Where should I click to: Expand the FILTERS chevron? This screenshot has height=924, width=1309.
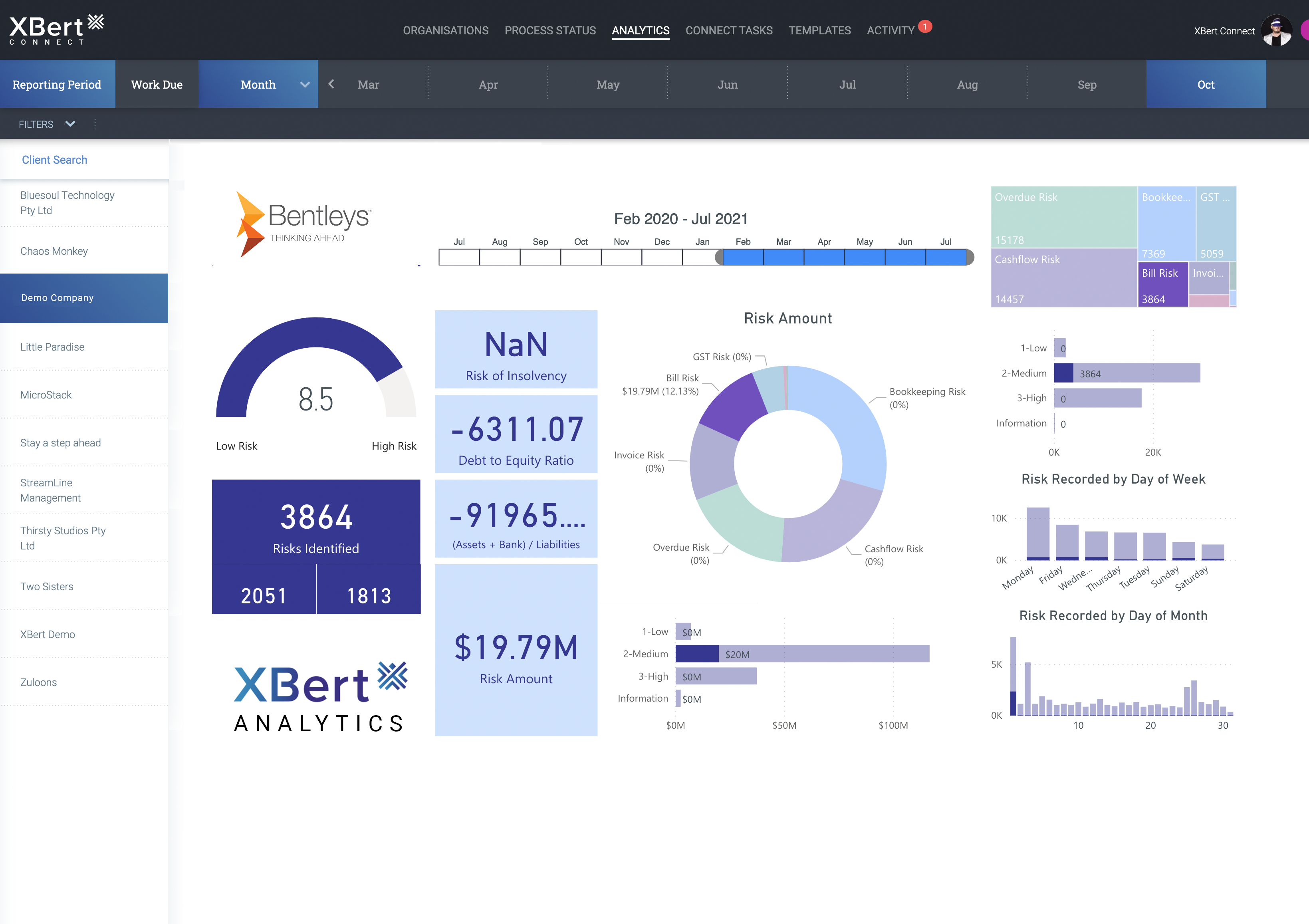tap(70, 124)
